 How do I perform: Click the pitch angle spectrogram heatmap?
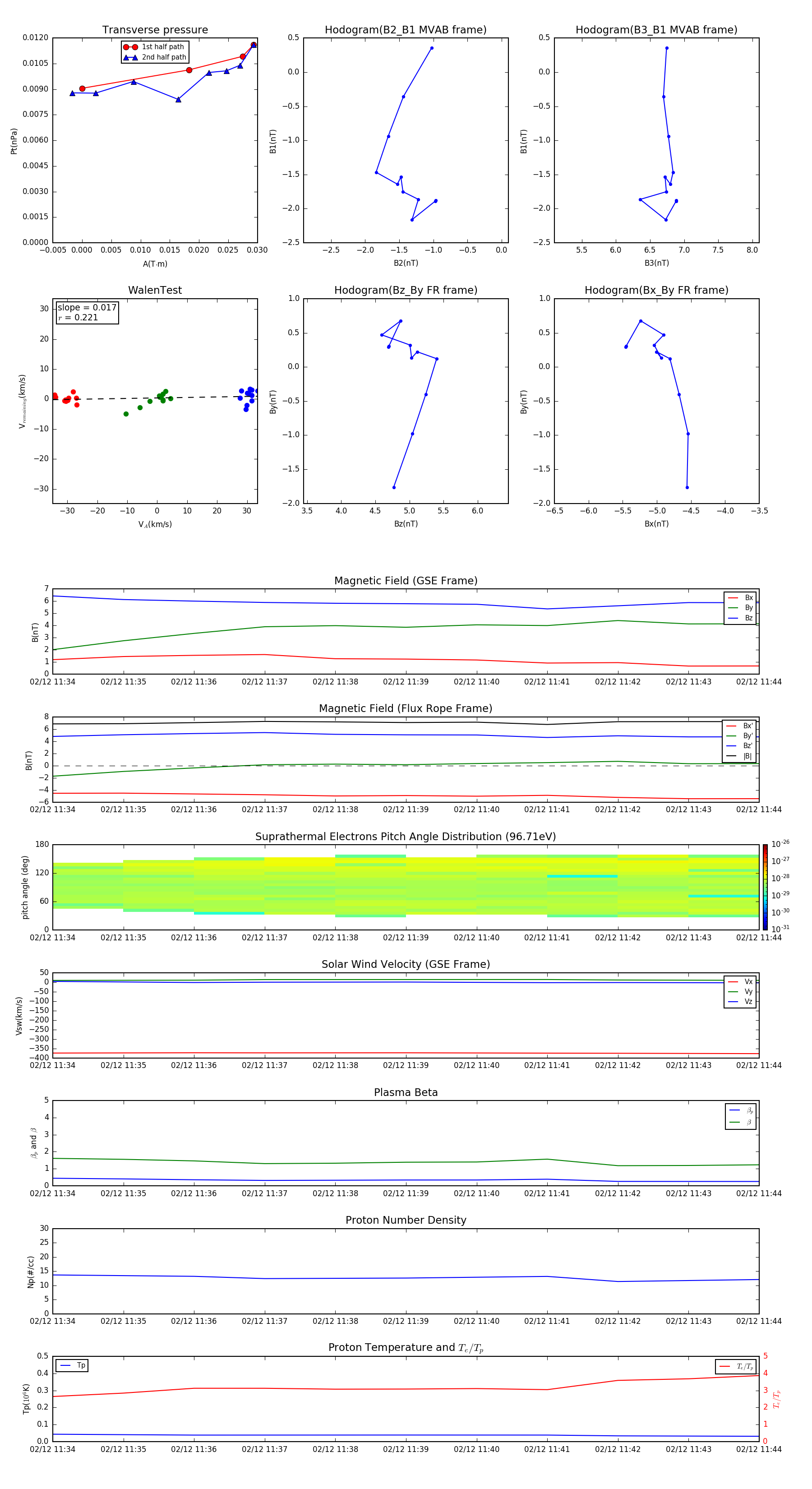[x=406, y=886]
